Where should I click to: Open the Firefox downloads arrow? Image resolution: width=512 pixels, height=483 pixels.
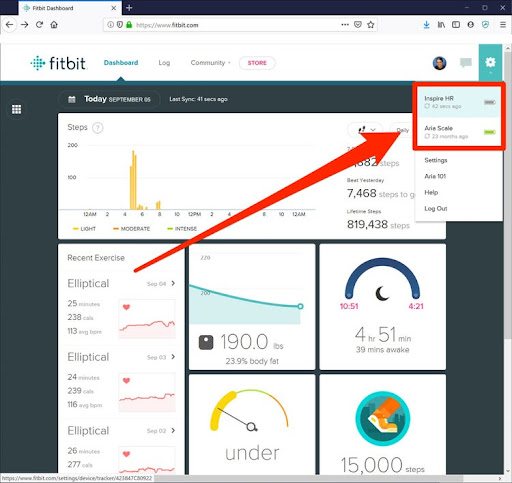[426, 25]
